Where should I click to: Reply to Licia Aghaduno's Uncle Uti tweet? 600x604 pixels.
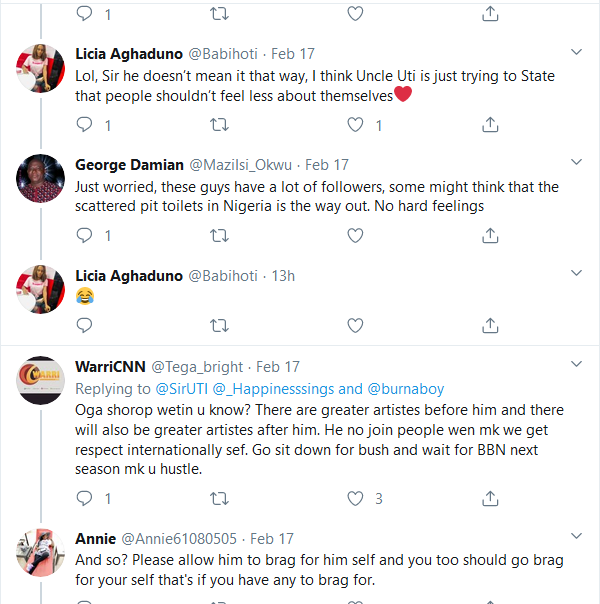(x=85, y=125)
